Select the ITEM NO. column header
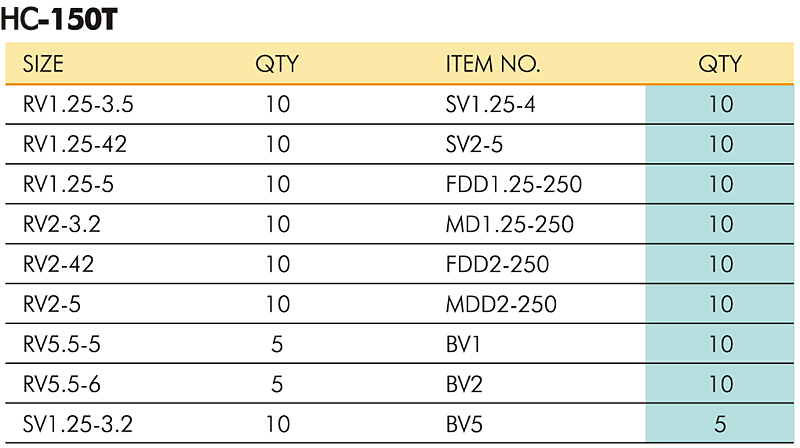Image resolution: width=800 pixels, height=448 pixels. coord(492,64)
